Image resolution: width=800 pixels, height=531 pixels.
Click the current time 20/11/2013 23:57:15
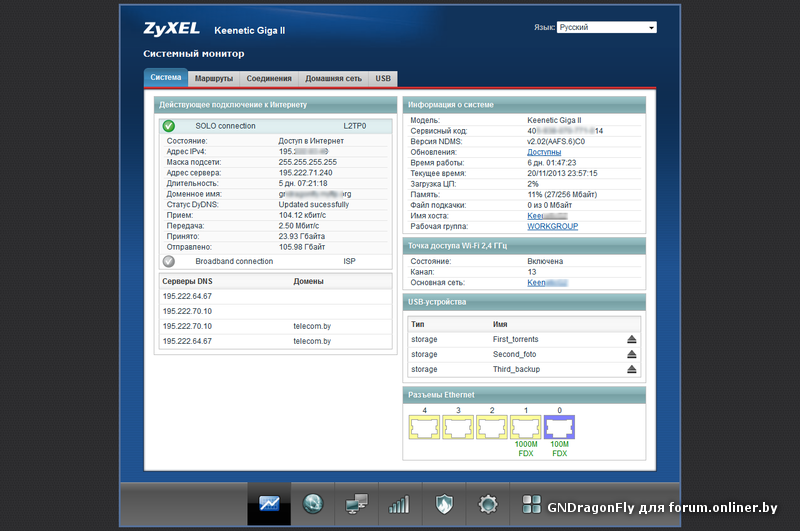point(562,173)
